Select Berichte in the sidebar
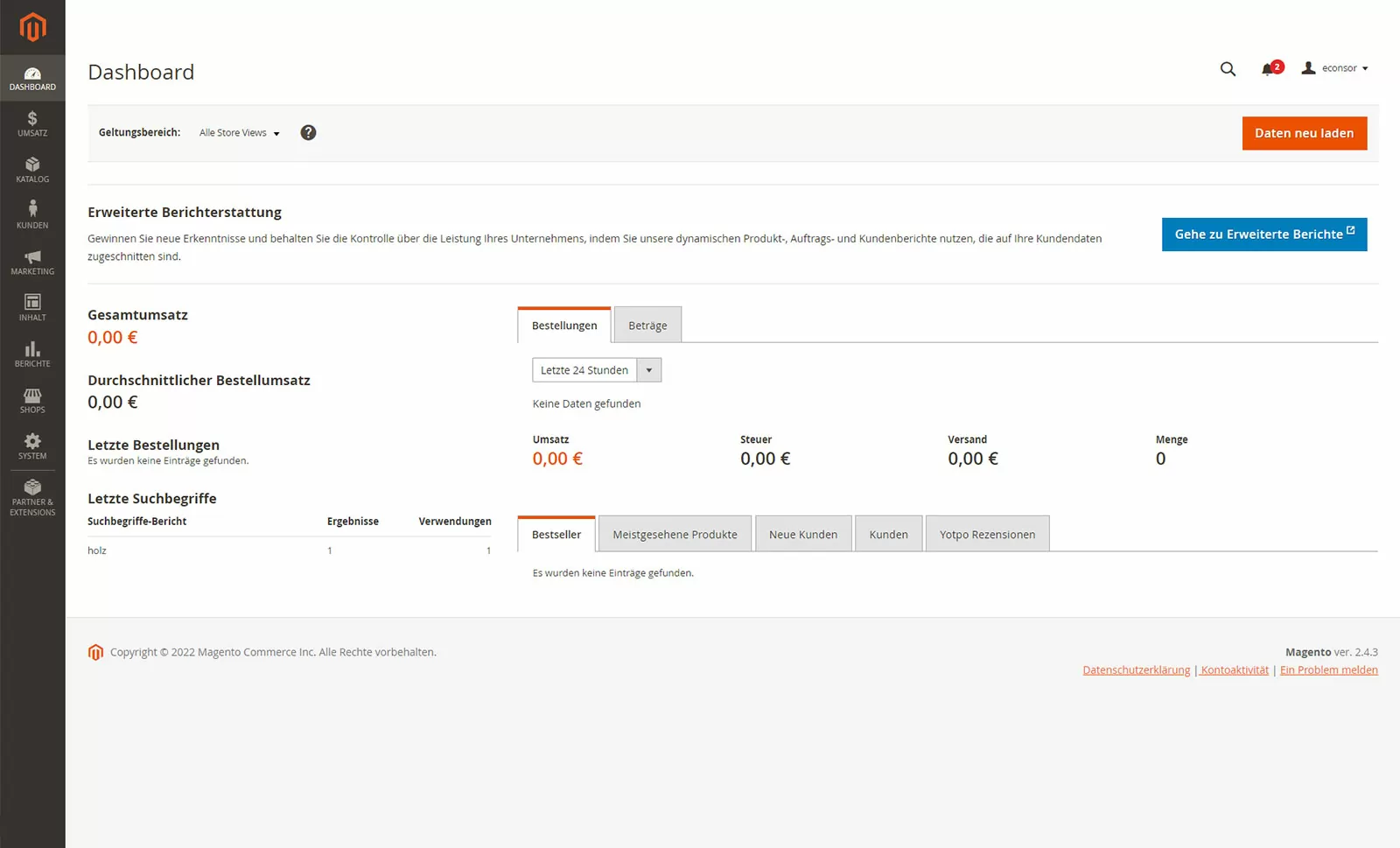 point(32,354)
